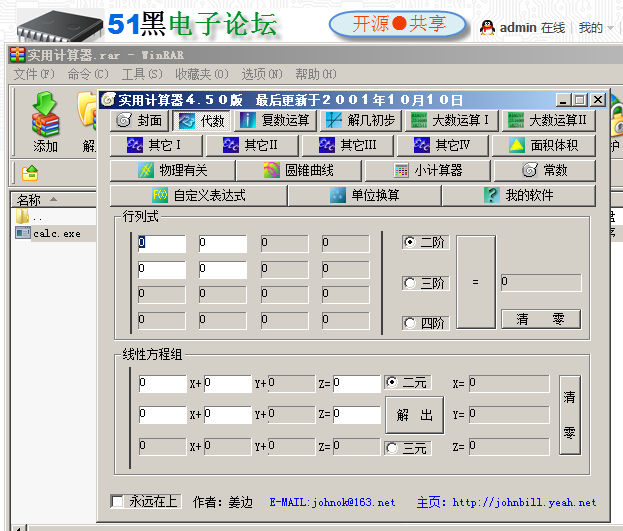Focus determinant row 1 column 2 field

pyautogui.click(x=223, y=244)
